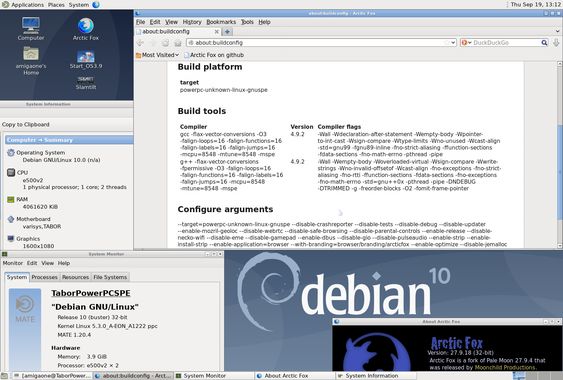Open the Places panel menu
Viewport: 563px width, 380px height.
click(x=56, y=5)
